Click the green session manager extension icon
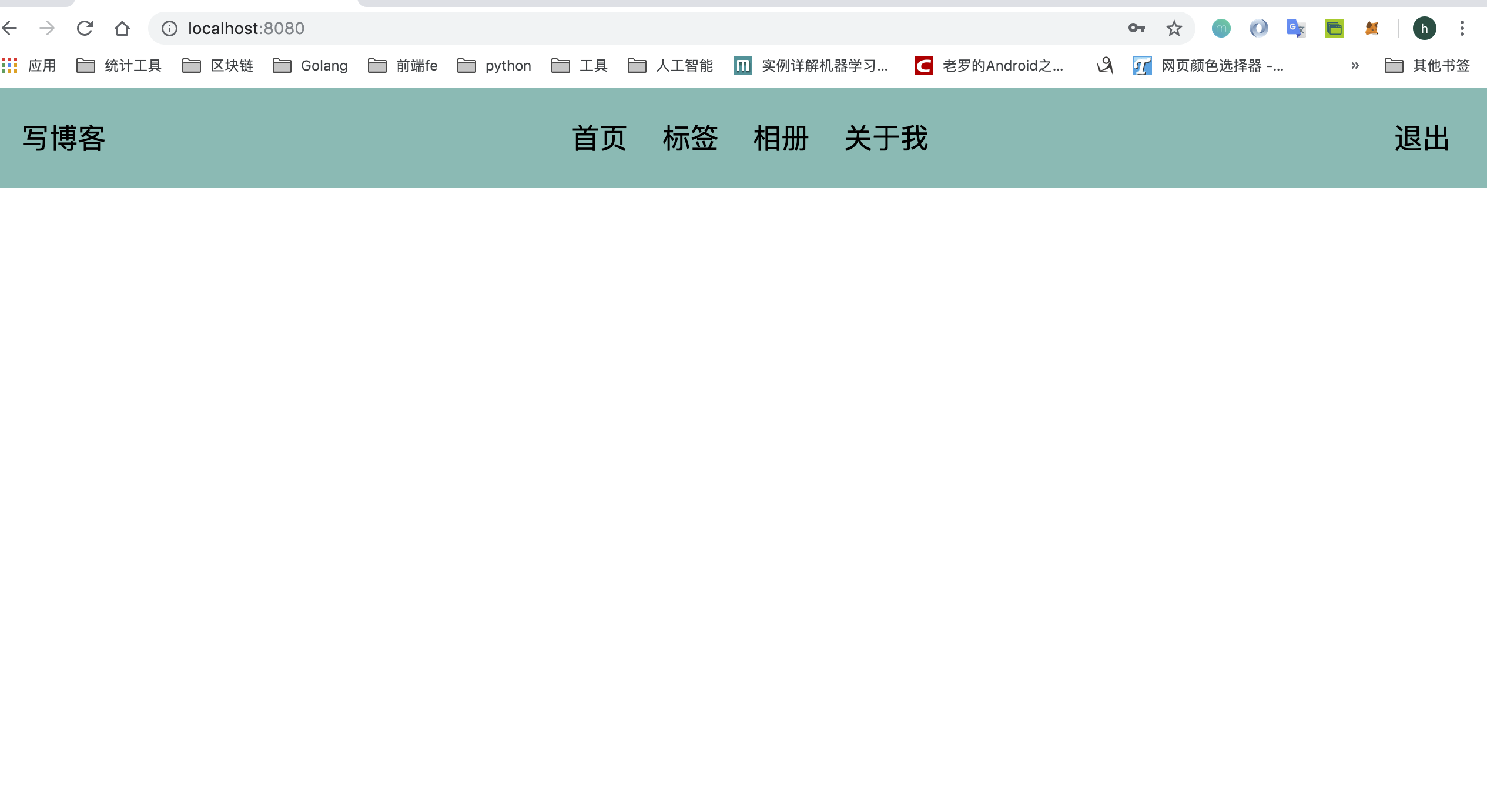 [1333, 28]
